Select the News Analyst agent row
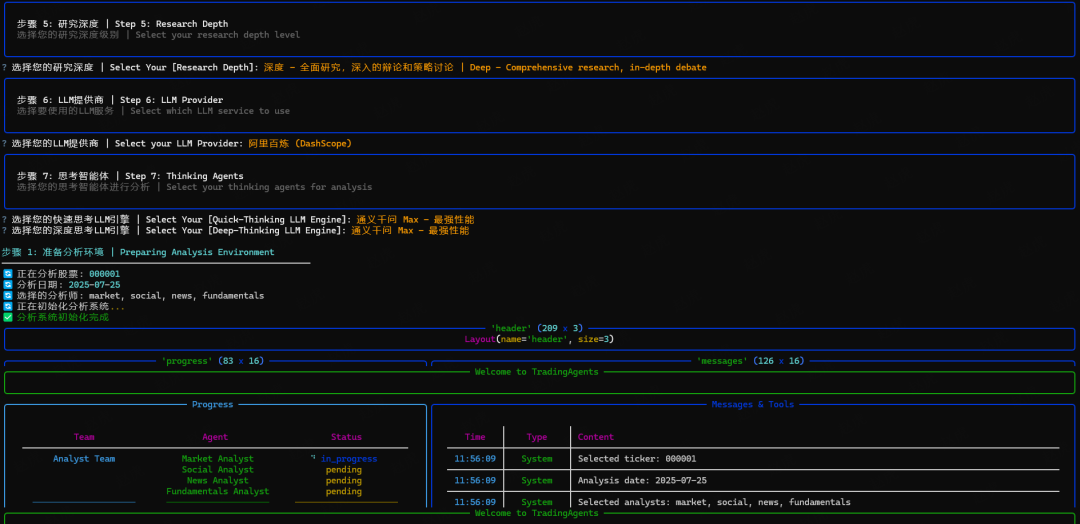This screenshot has height=524, width=1080. coord(218,481)
